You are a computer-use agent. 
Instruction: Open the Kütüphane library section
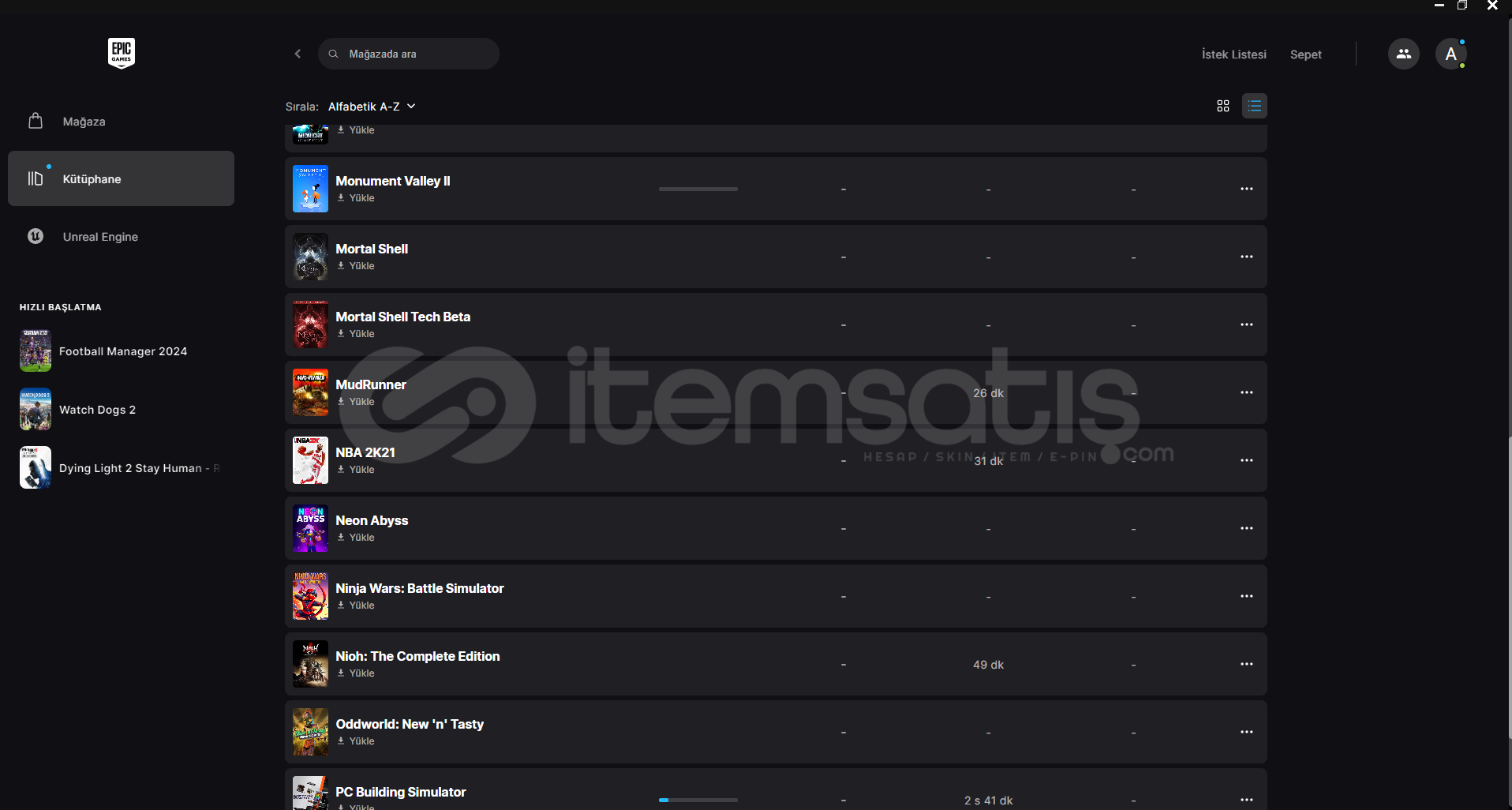[x=121, y=178]
